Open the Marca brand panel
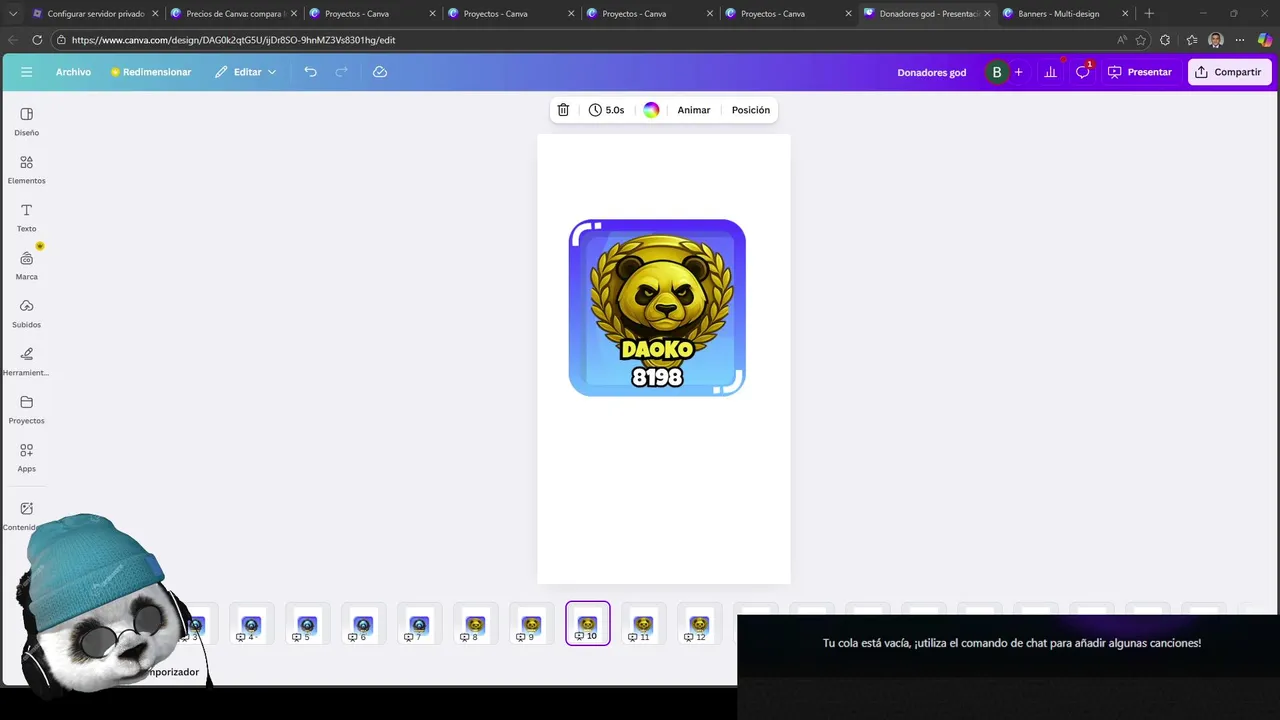This screenshot has width=1280, height=720. 27,266
